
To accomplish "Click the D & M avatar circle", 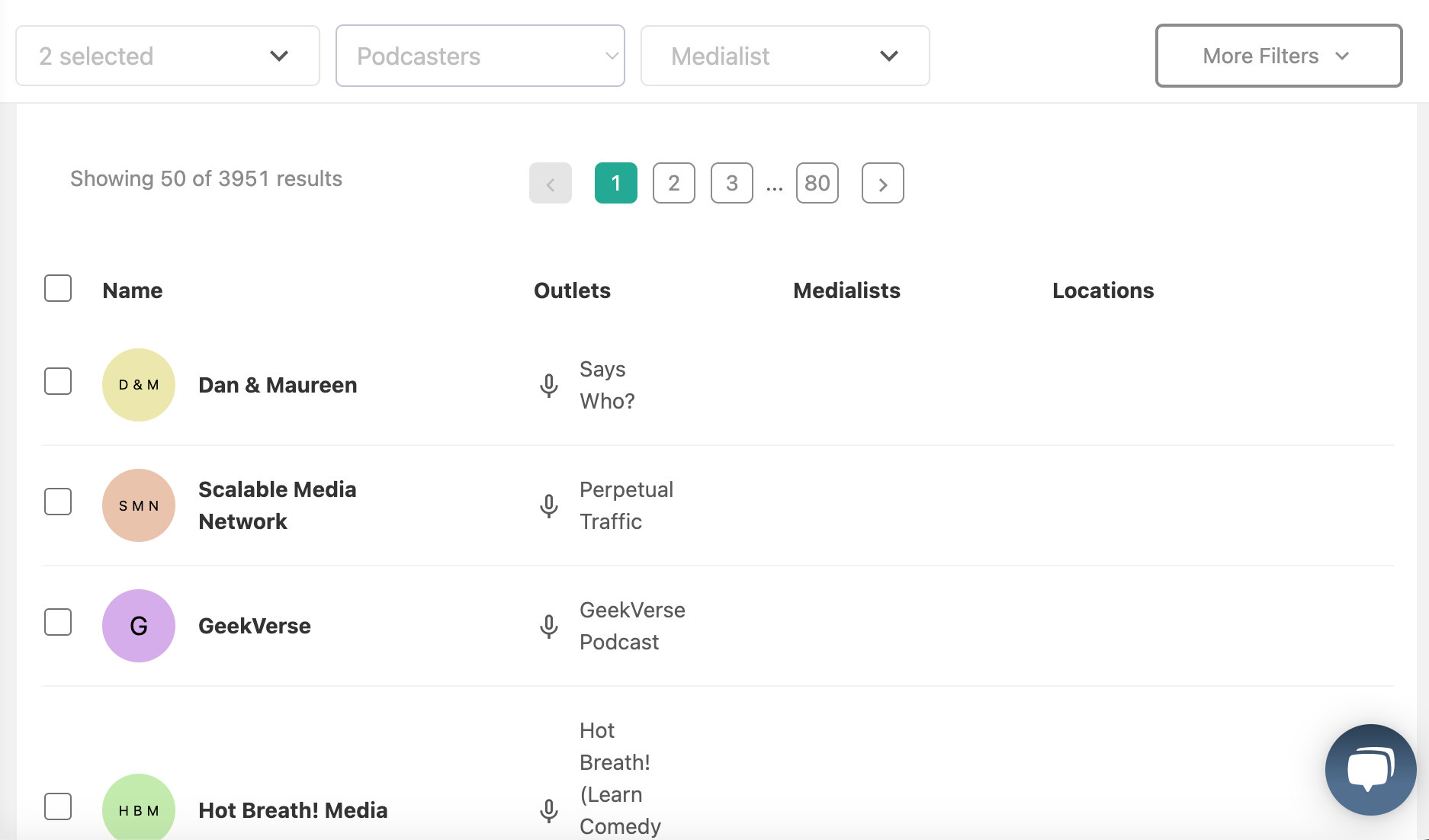I will click(139, 385).
